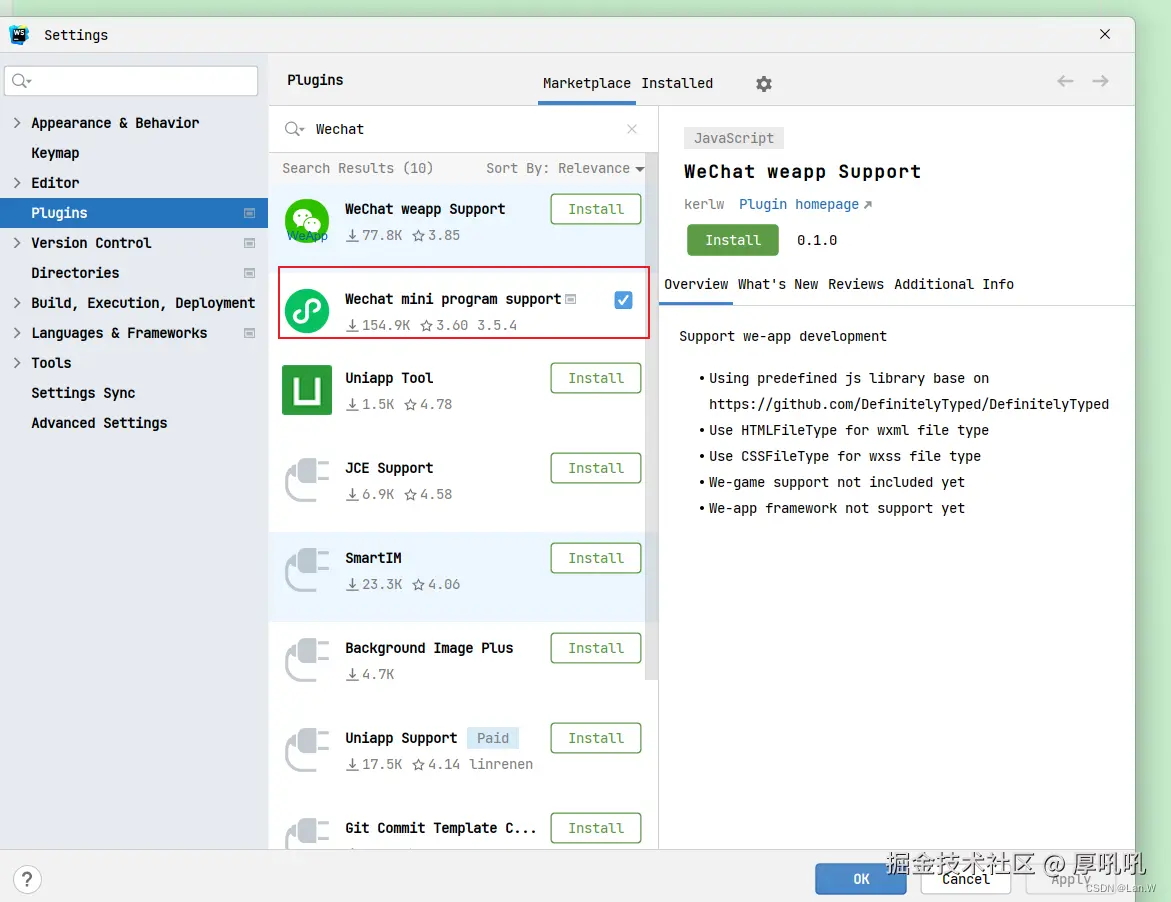
Task: Open the Overview tab
Action: pyautogui.click(x=696, y=284)
